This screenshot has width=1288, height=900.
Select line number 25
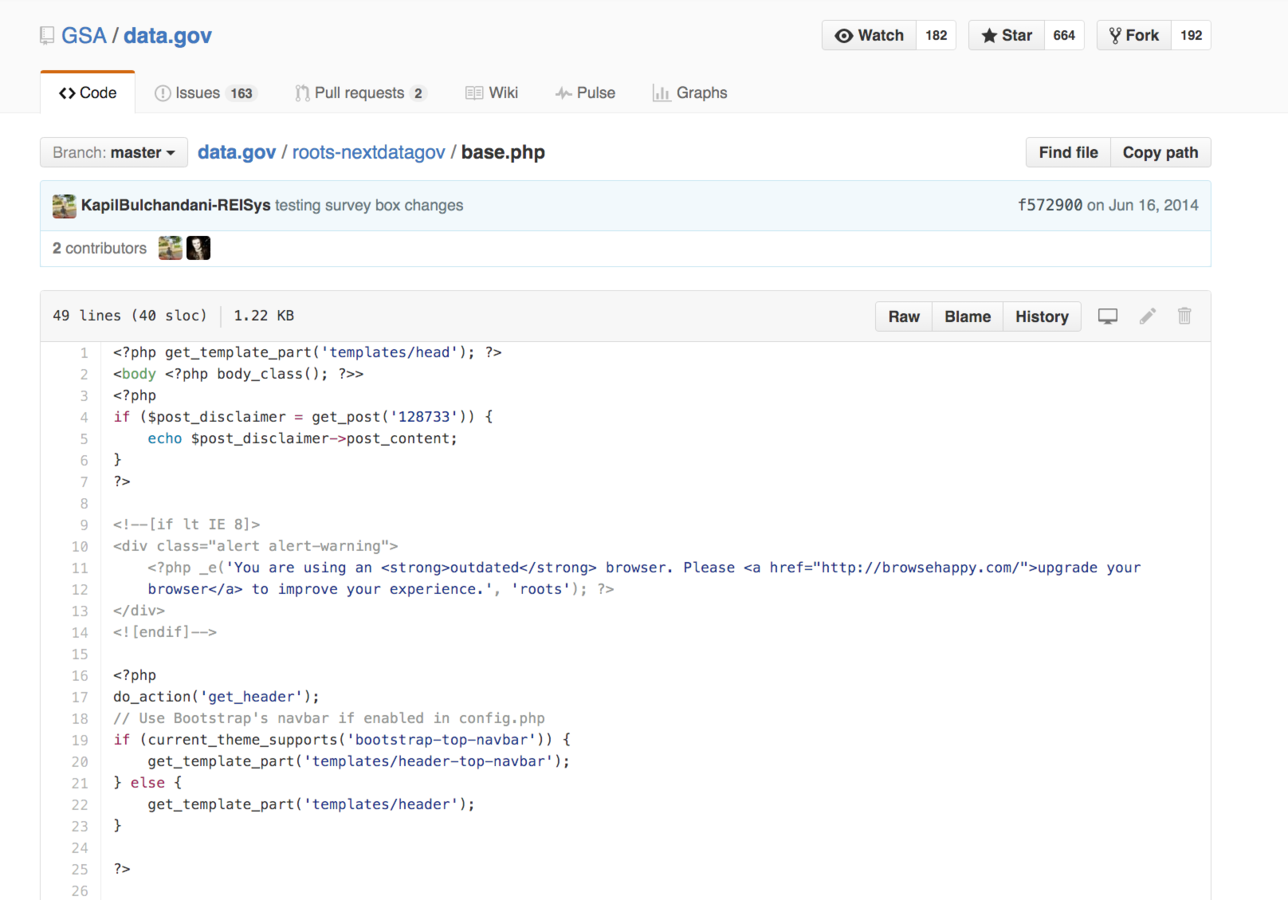[80, 868]
